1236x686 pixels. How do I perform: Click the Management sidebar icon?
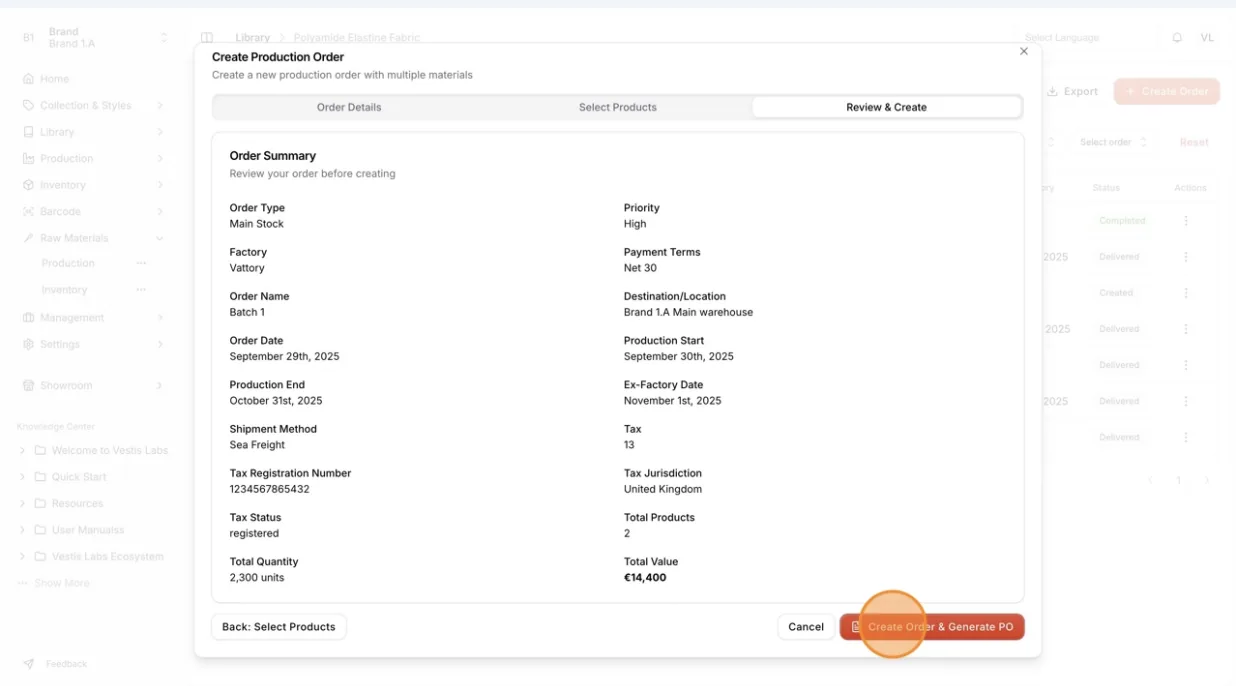(x=28, y=317)
